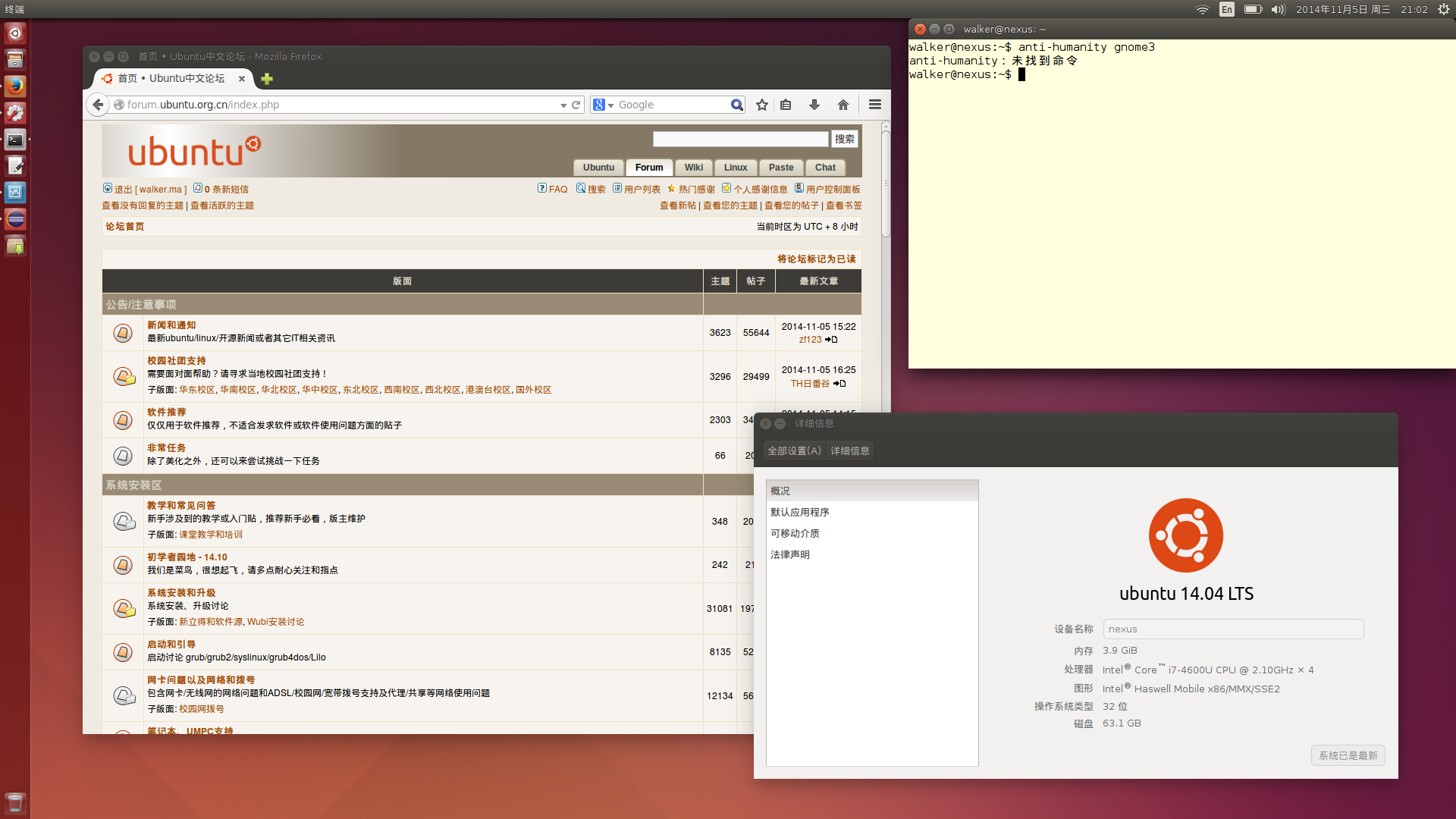Viewport: 1456px width, 819px height.
Task: Click the Google search input box
Action: click(673, 105)
